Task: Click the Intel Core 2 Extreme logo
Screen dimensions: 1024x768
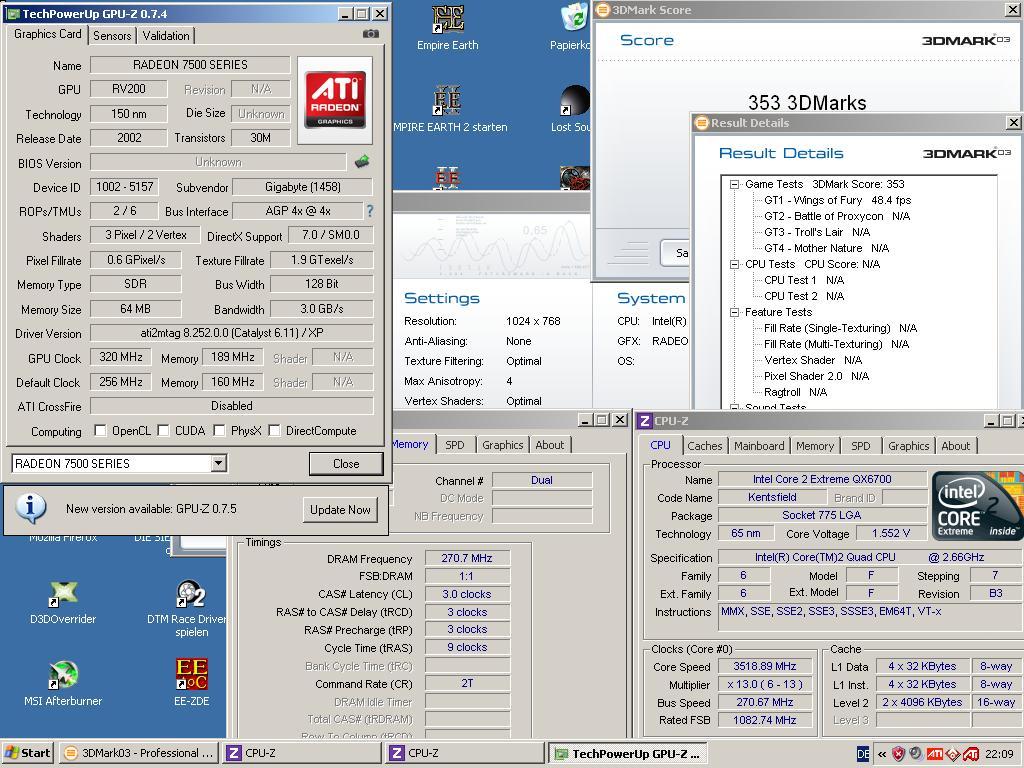Action: pyautogui.click(x=977, y=505)
